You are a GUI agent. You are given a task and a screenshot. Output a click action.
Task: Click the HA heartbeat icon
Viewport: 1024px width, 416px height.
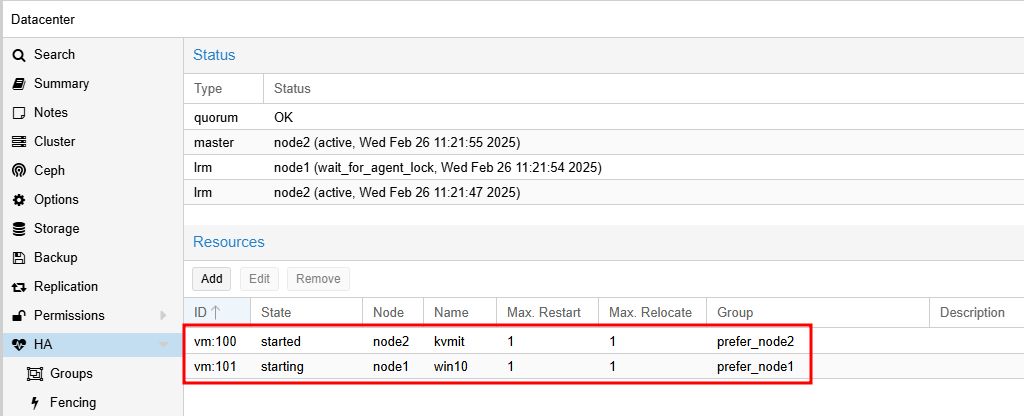(20, 344)
